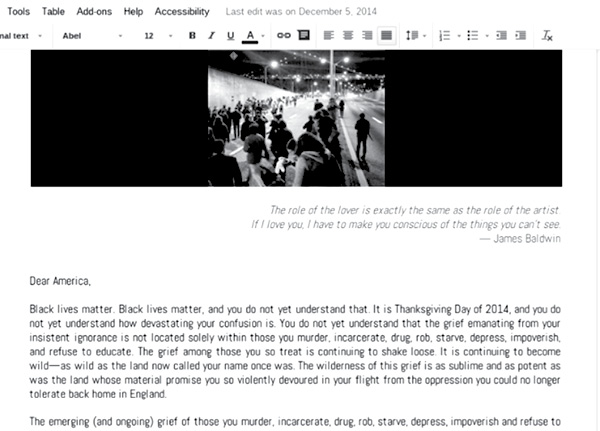Toggle bold formatting
The image size is (600, 431).
tap(192, 36)
